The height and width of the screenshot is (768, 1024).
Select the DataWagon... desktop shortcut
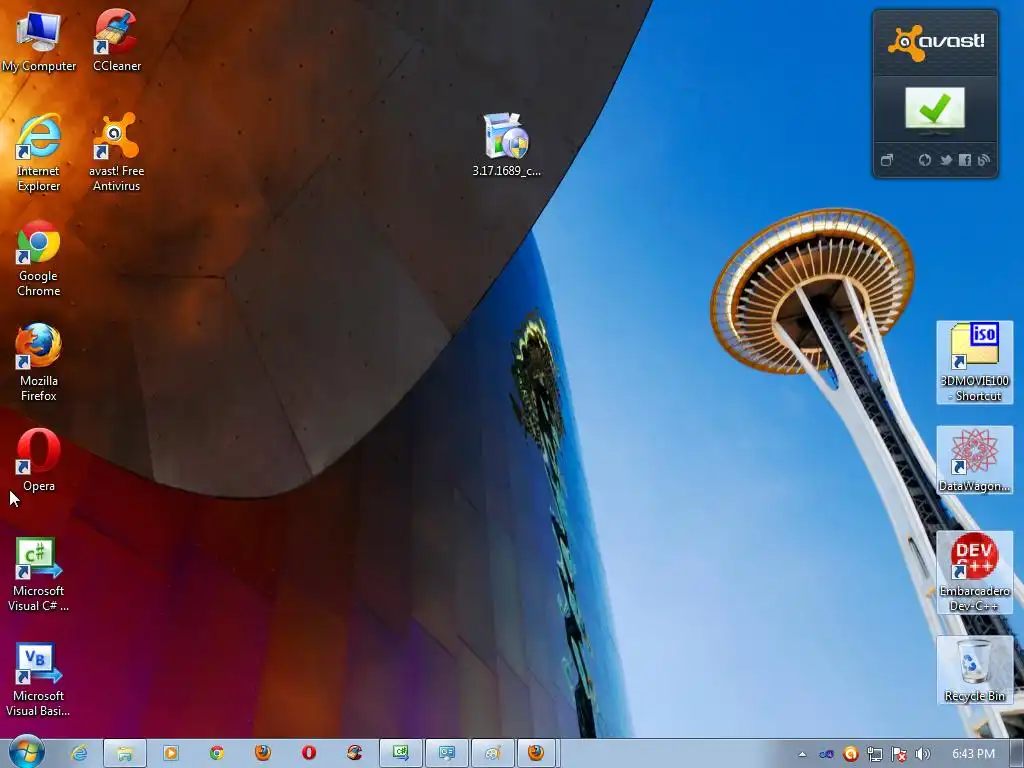coord(974,460)
